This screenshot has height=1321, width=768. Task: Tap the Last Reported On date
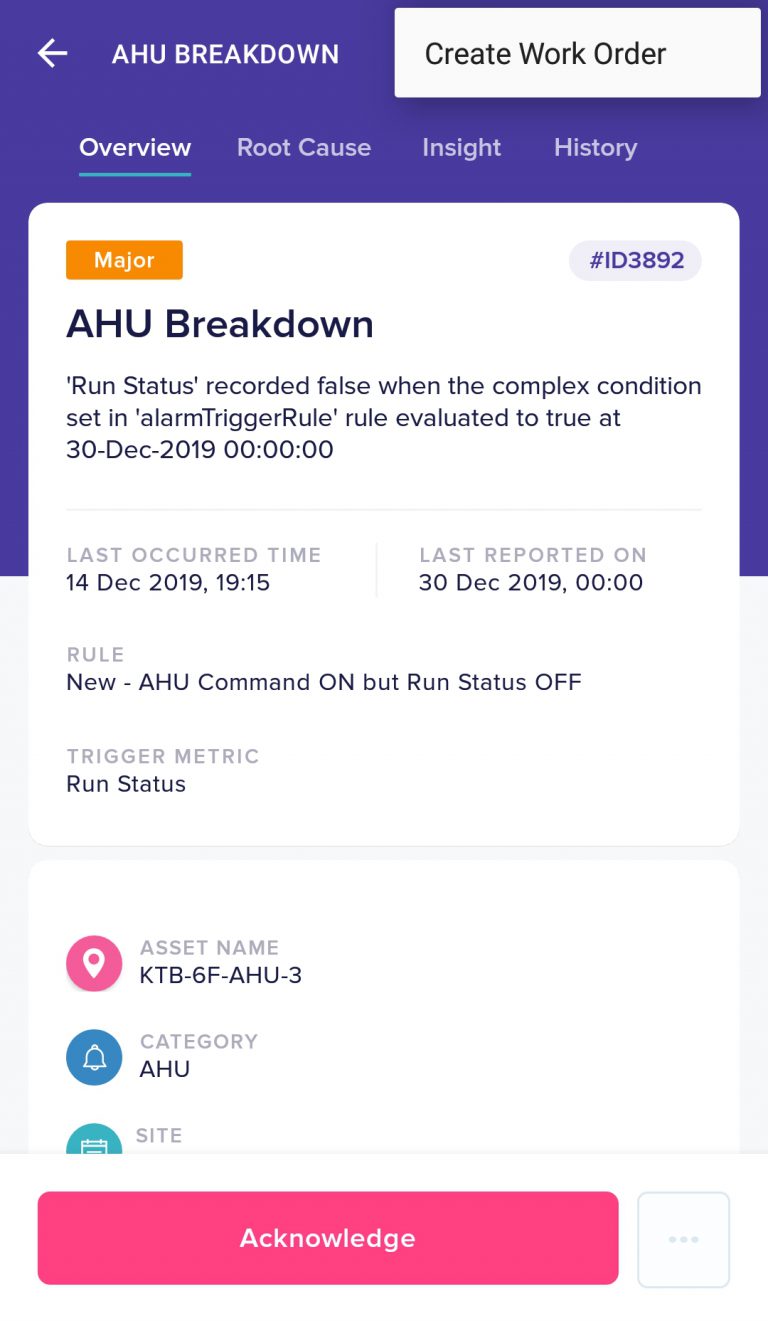click(x=531, y=582)
